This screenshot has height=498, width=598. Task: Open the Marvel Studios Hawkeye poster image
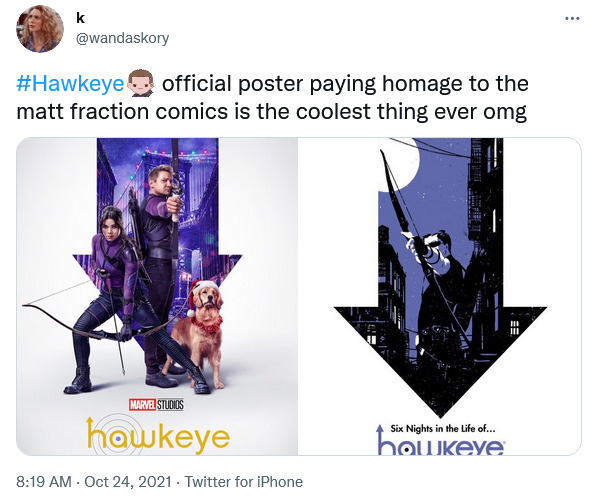pos(157,296)
